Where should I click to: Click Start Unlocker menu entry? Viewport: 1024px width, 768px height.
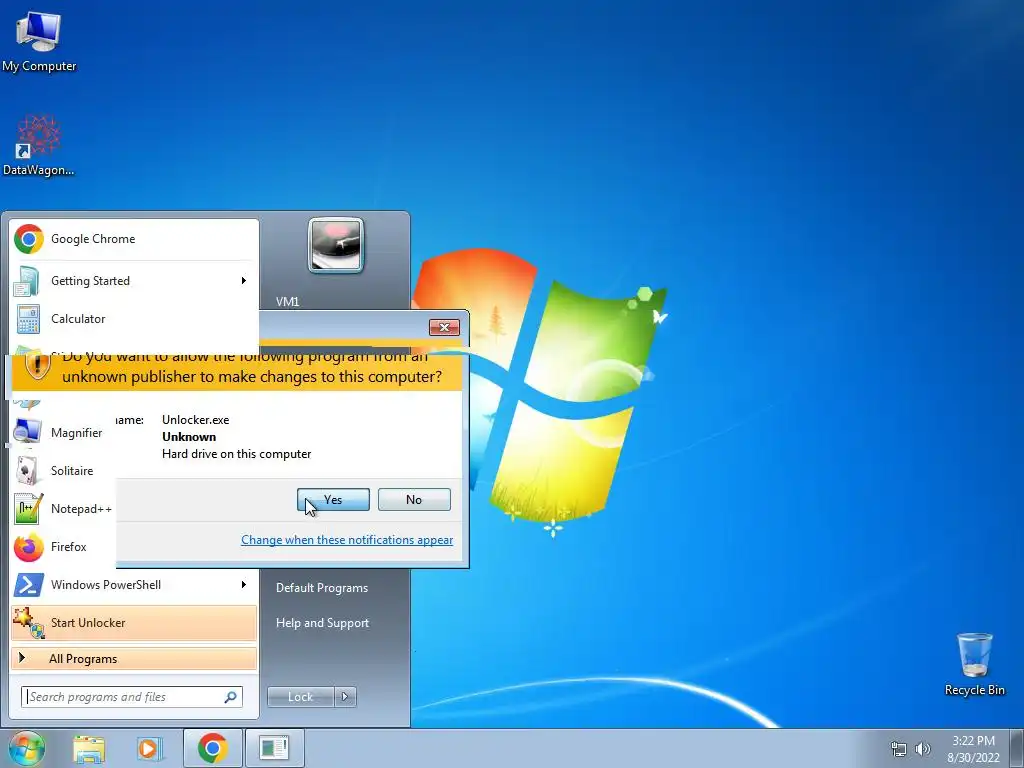click(x=134, y=622)
